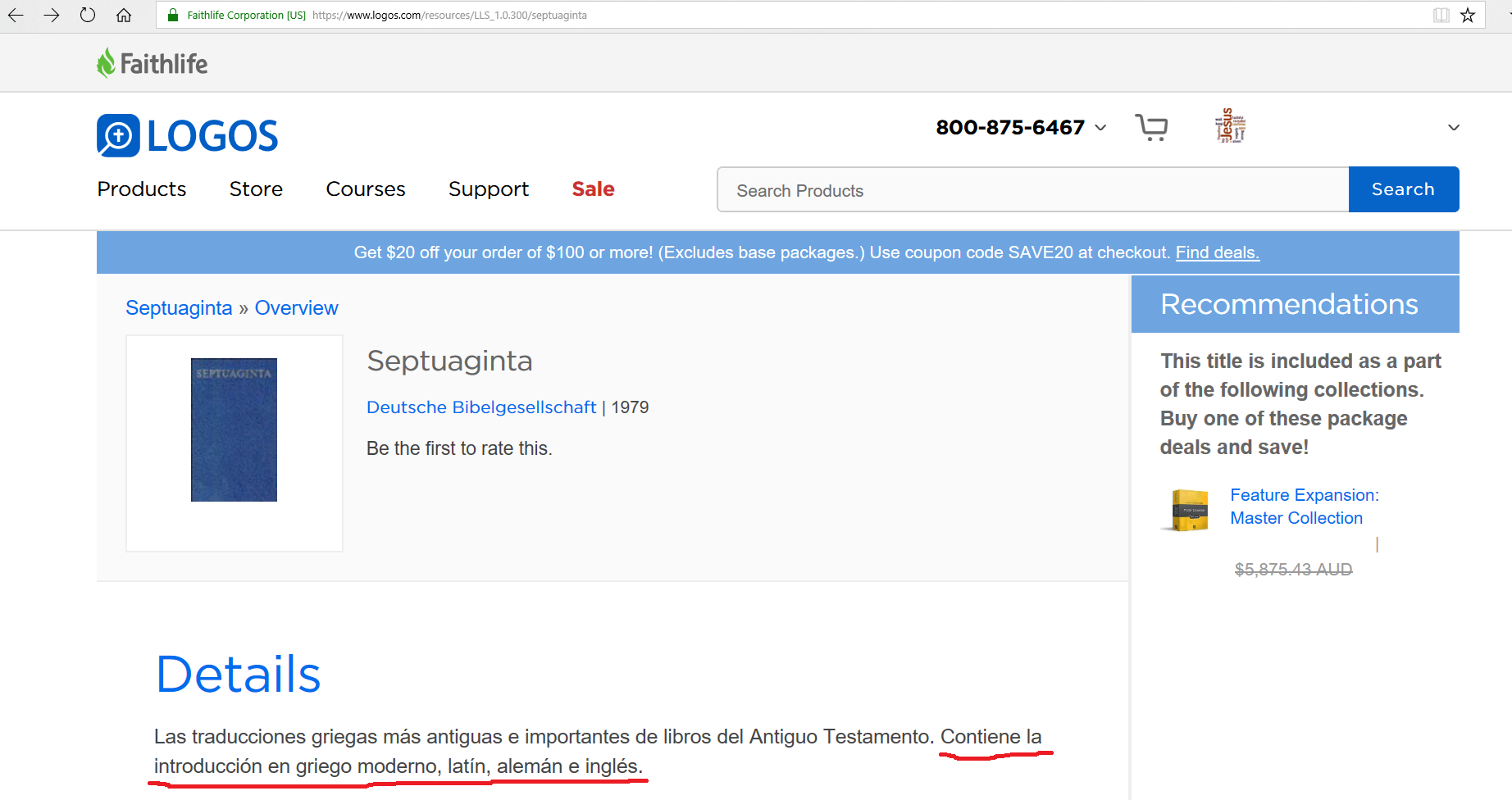Click the Recommendations panel heading
The height and width of the screenshot is (800, 1512).
coord(1289,304)
